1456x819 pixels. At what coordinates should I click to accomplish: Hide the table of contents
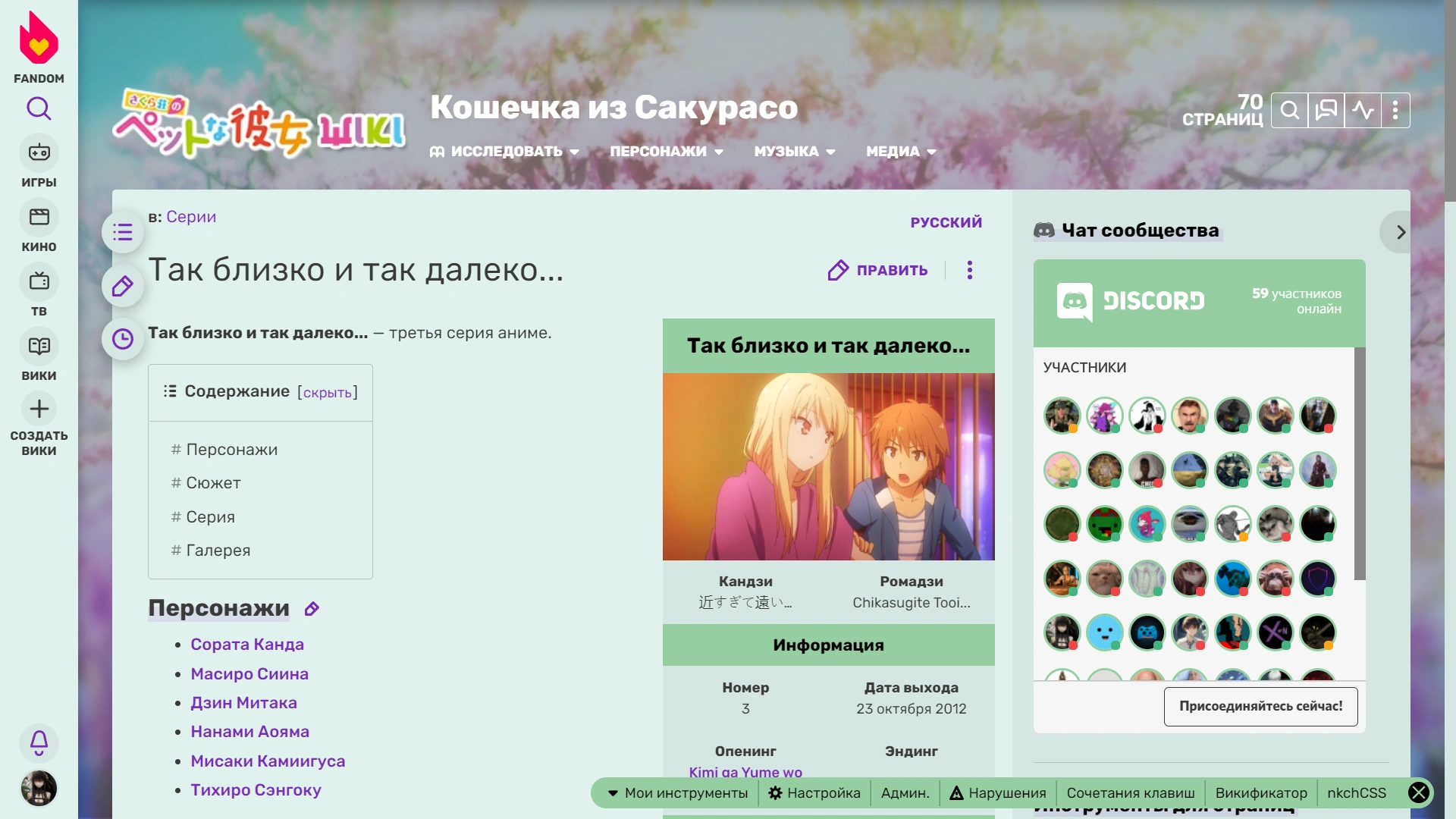click(328, 393)
